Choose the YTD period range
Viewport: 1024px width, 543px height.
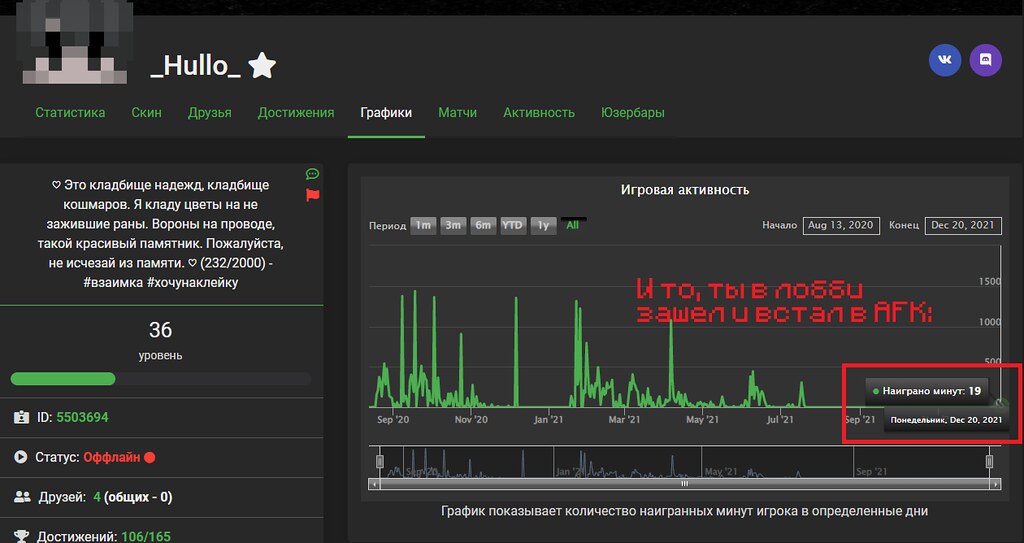pyautogui.click(x=513, y=225)
